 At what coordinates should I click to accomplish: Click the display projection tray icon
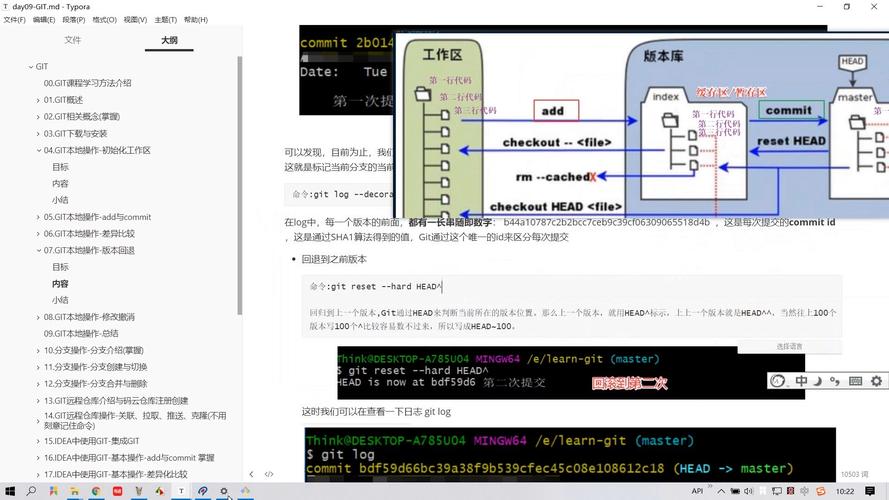[777, 491]
